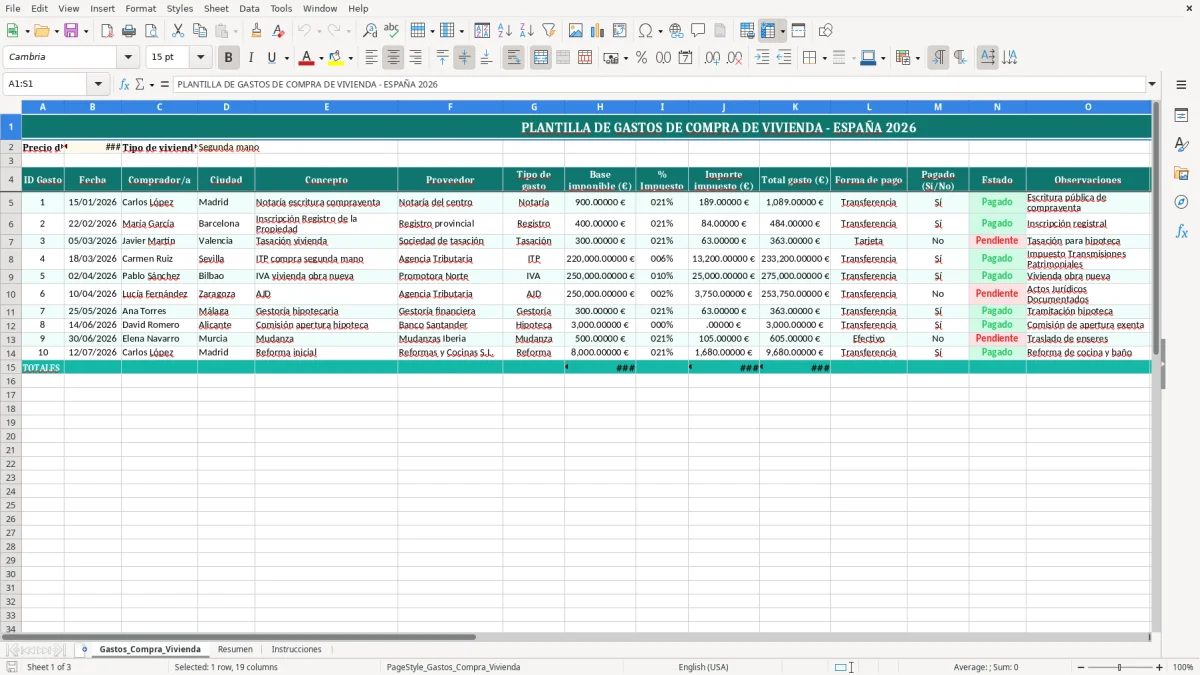Screen dimensions: 1200x675
Task: Open Find and Replace
Action: pos(370,31)
